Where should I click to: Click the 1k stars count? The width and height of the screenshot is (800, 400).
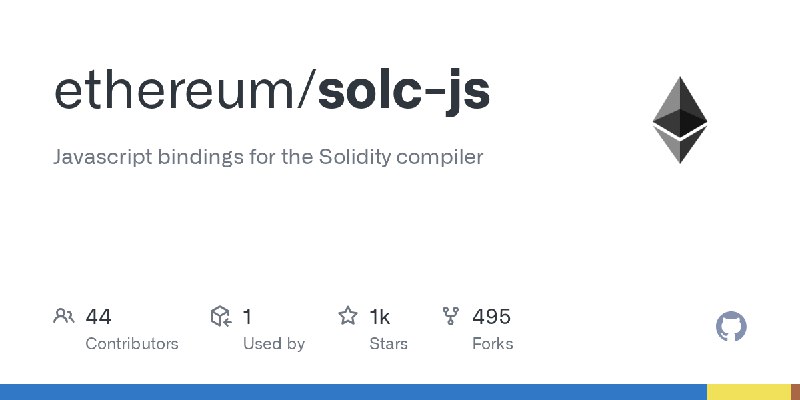[x=379, y=317]
